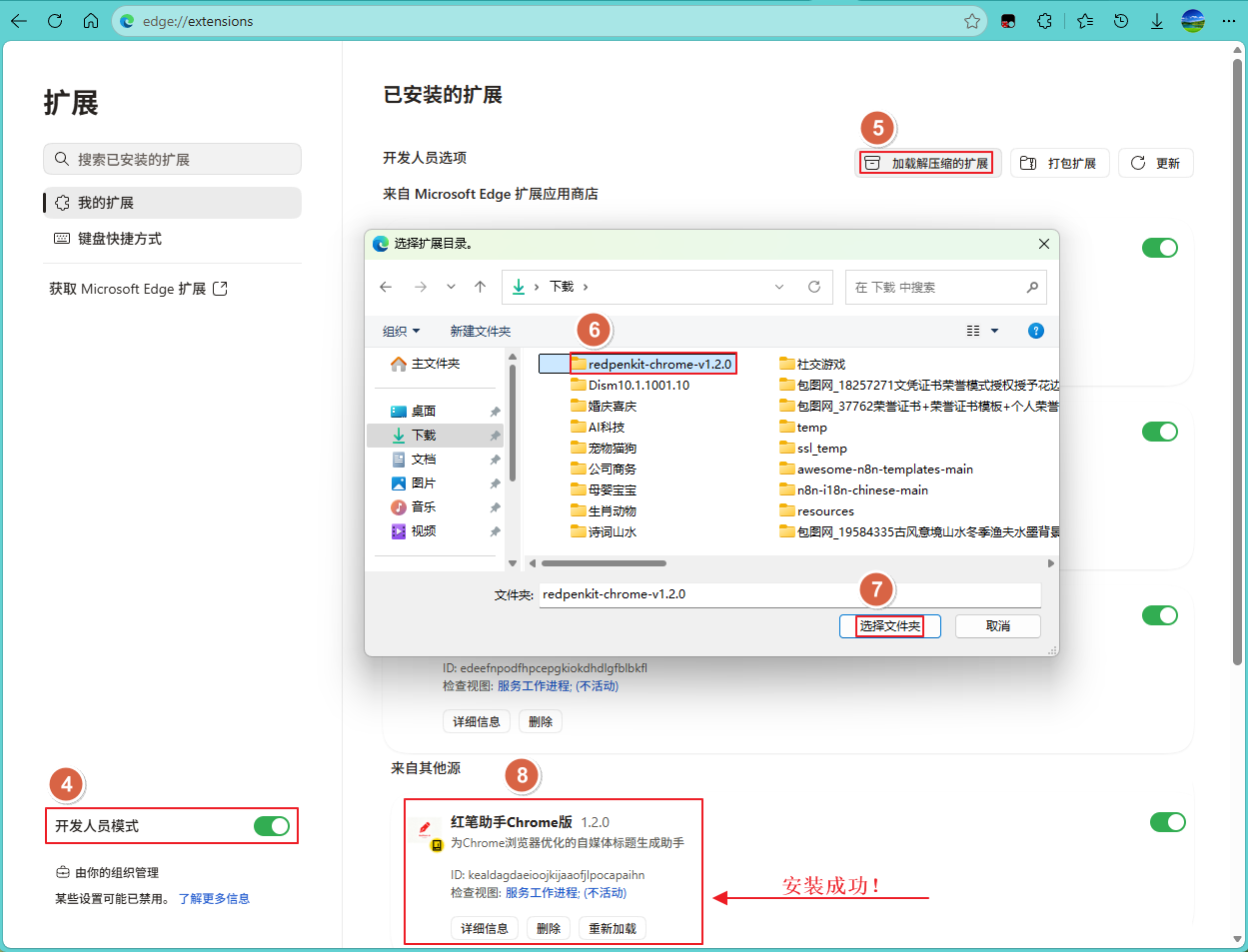The image size is (1248, 952).
Task: Select the n8n-i18n-chinese-main folder
Action: tap(854, 489)
